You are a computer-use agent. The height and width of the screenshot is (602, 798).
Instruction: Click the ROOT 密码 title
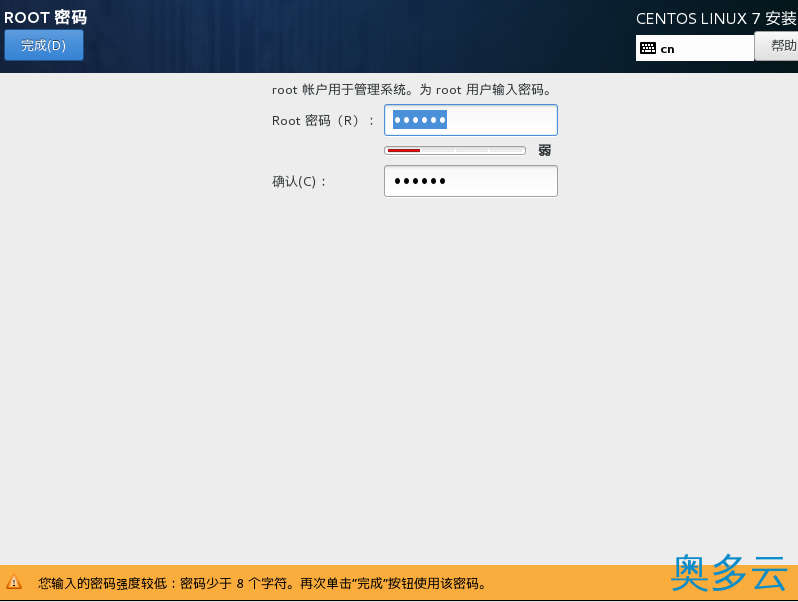click(x=45, y=17)
